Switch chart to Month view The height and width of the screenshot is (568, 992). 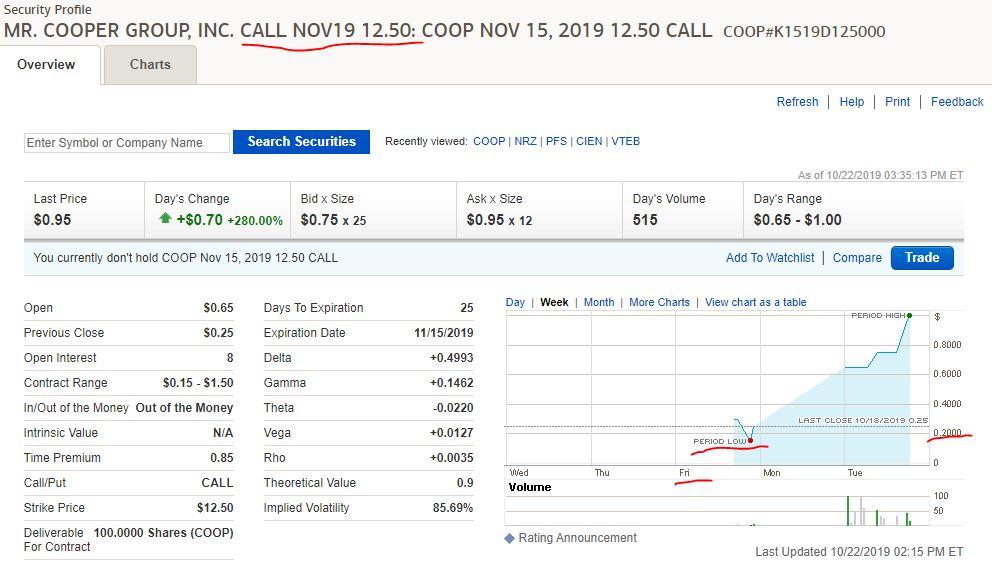(599, 302)
